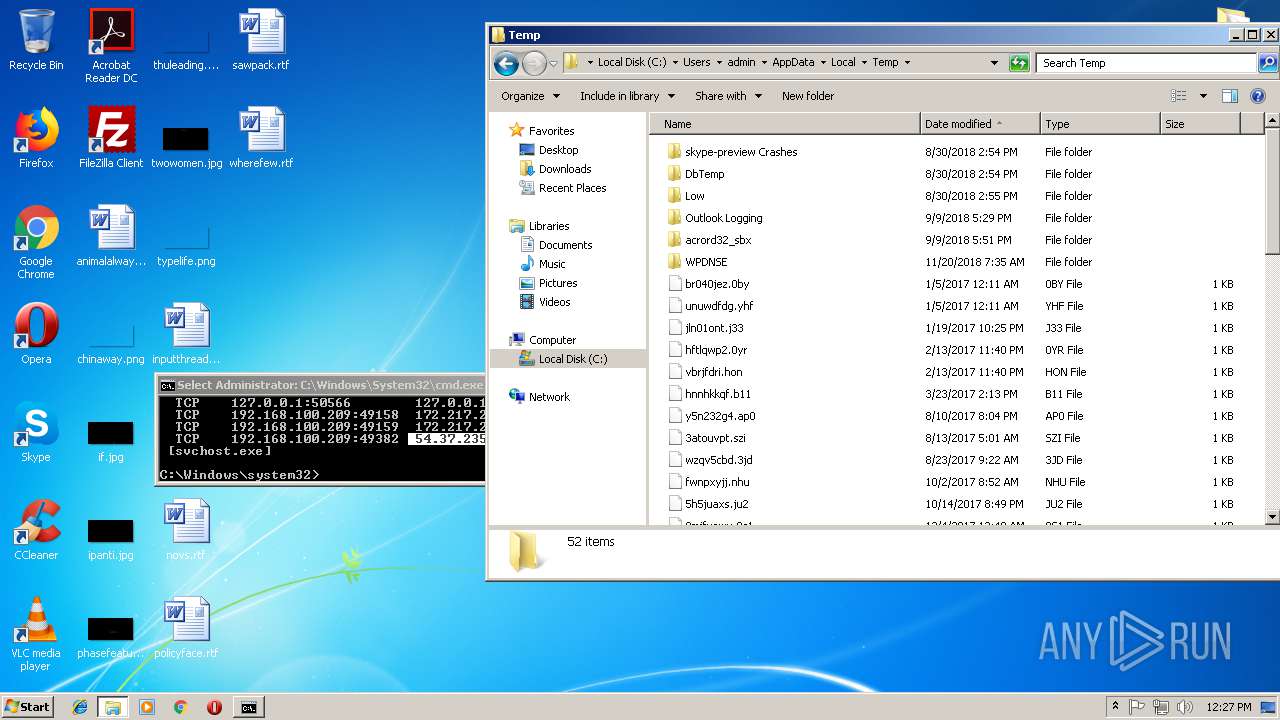Open Explorer help icon
The height and width of the screenshot is (720, 1280).
tap(1258, 96)
